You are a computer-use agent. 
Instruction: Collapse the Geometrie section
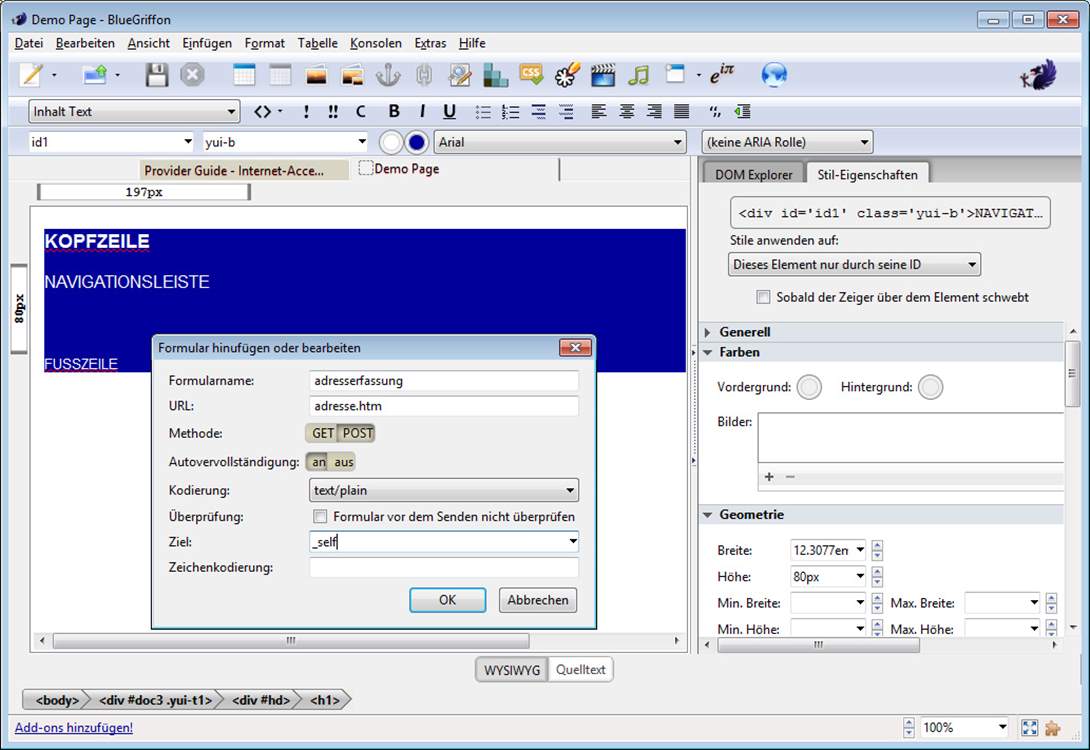click(x=708, y=515)
